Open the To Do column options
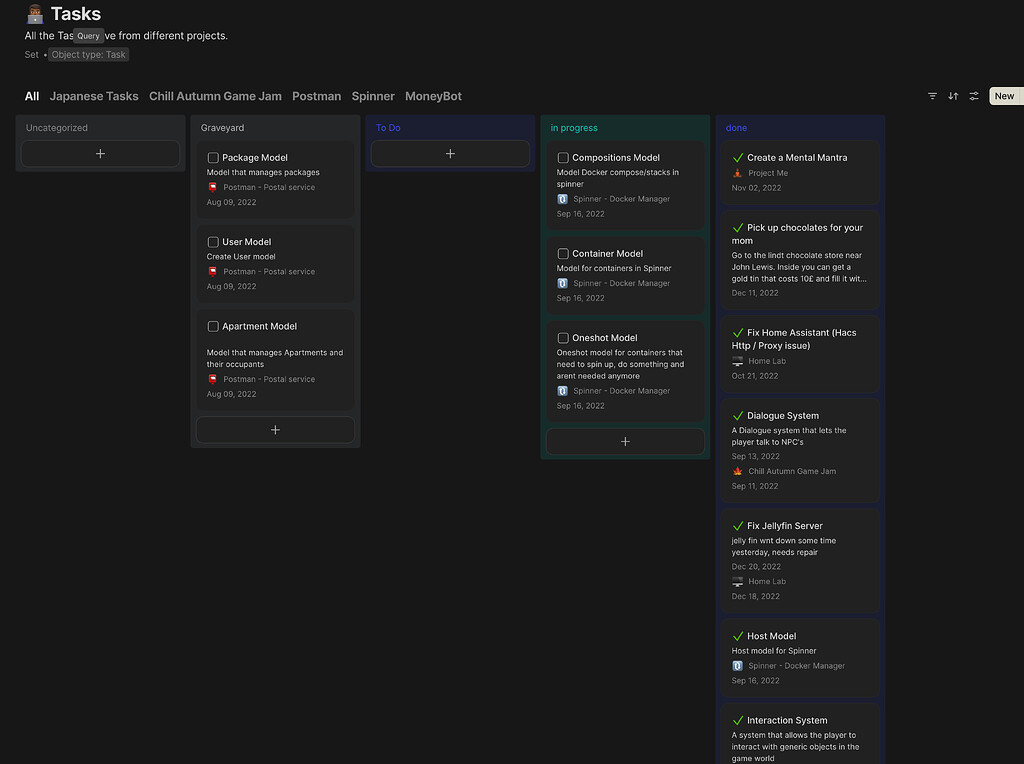This screenshot has height=764, width=1024. coord(389,128)
